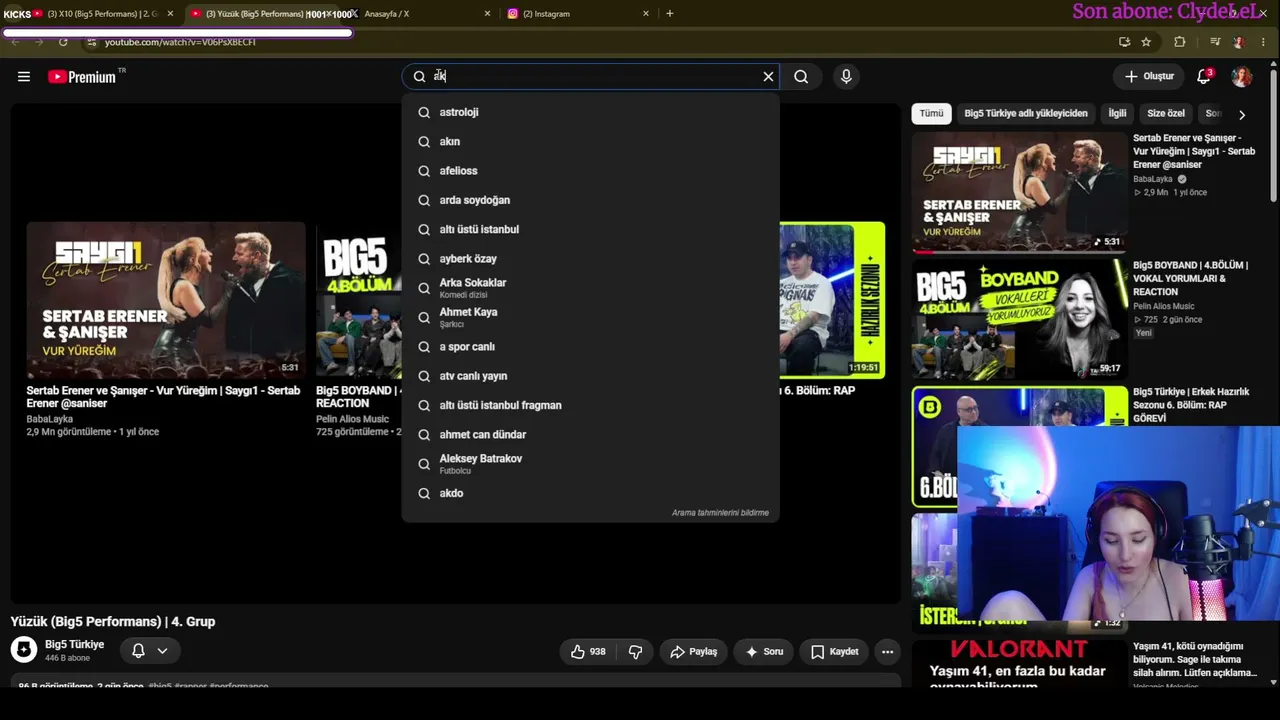Open a new browser tab

pyautogui.click(x=670, y=14)
